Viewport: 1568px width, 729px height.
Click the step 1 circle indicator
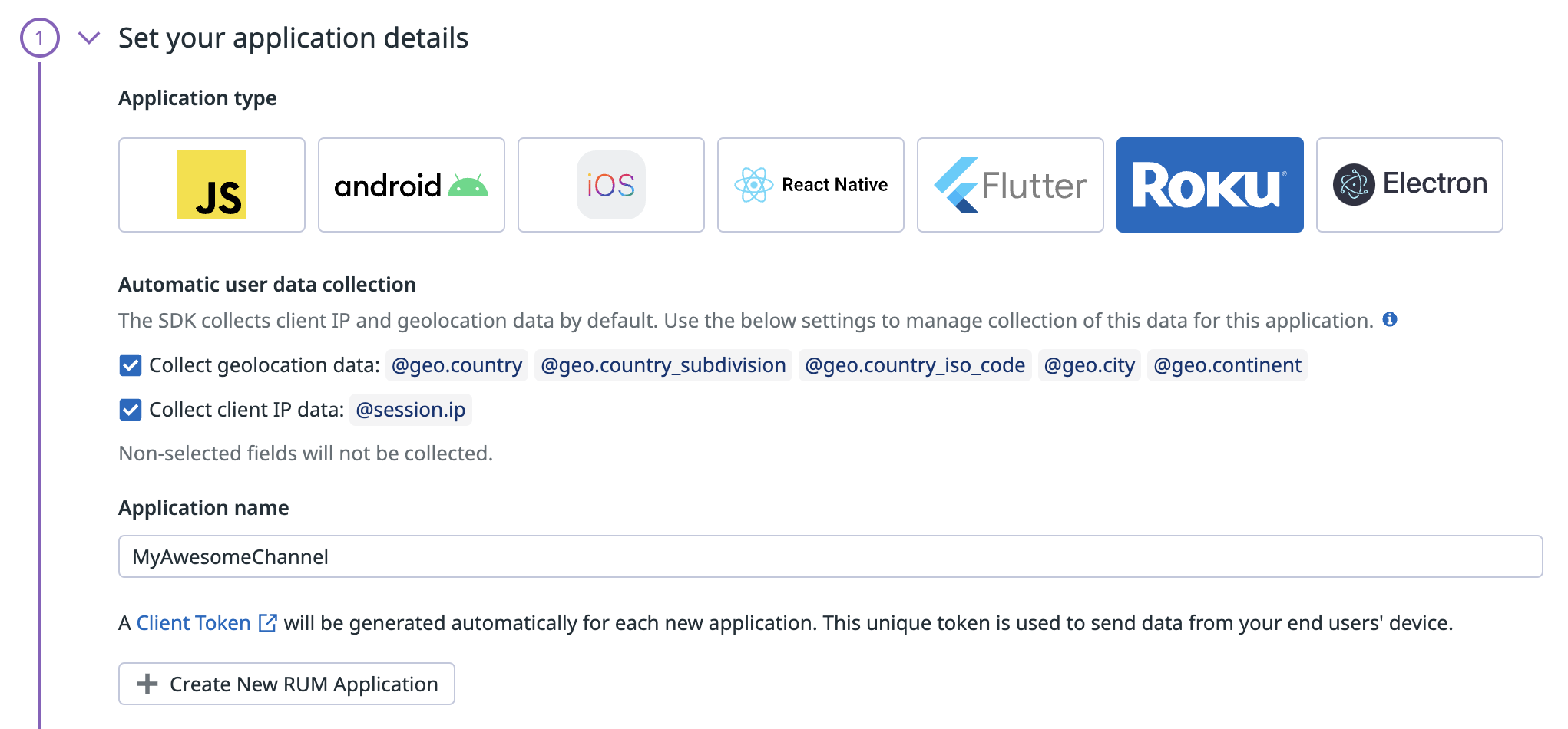tap(40, 38)
